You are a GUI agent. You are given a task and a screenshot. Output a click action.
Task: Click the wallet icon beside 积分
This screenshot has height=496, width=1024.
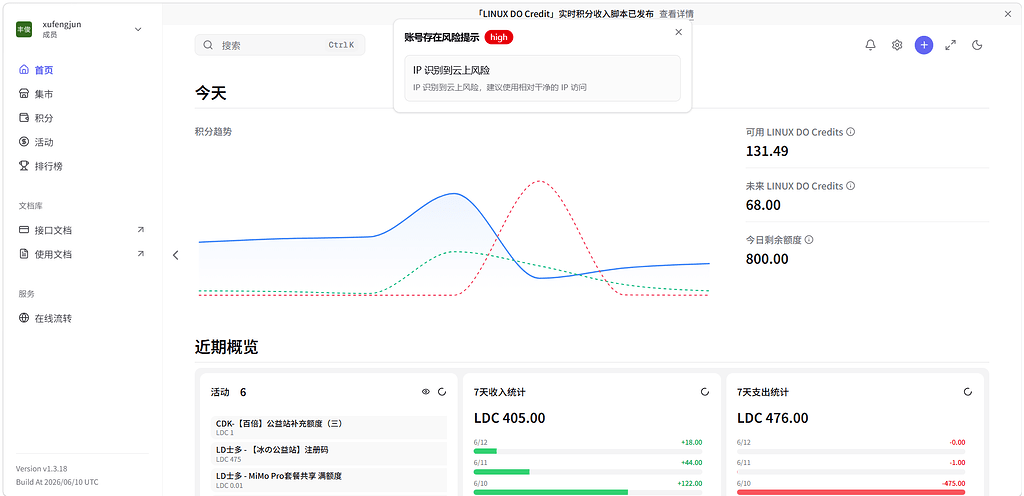coord(24,118)
